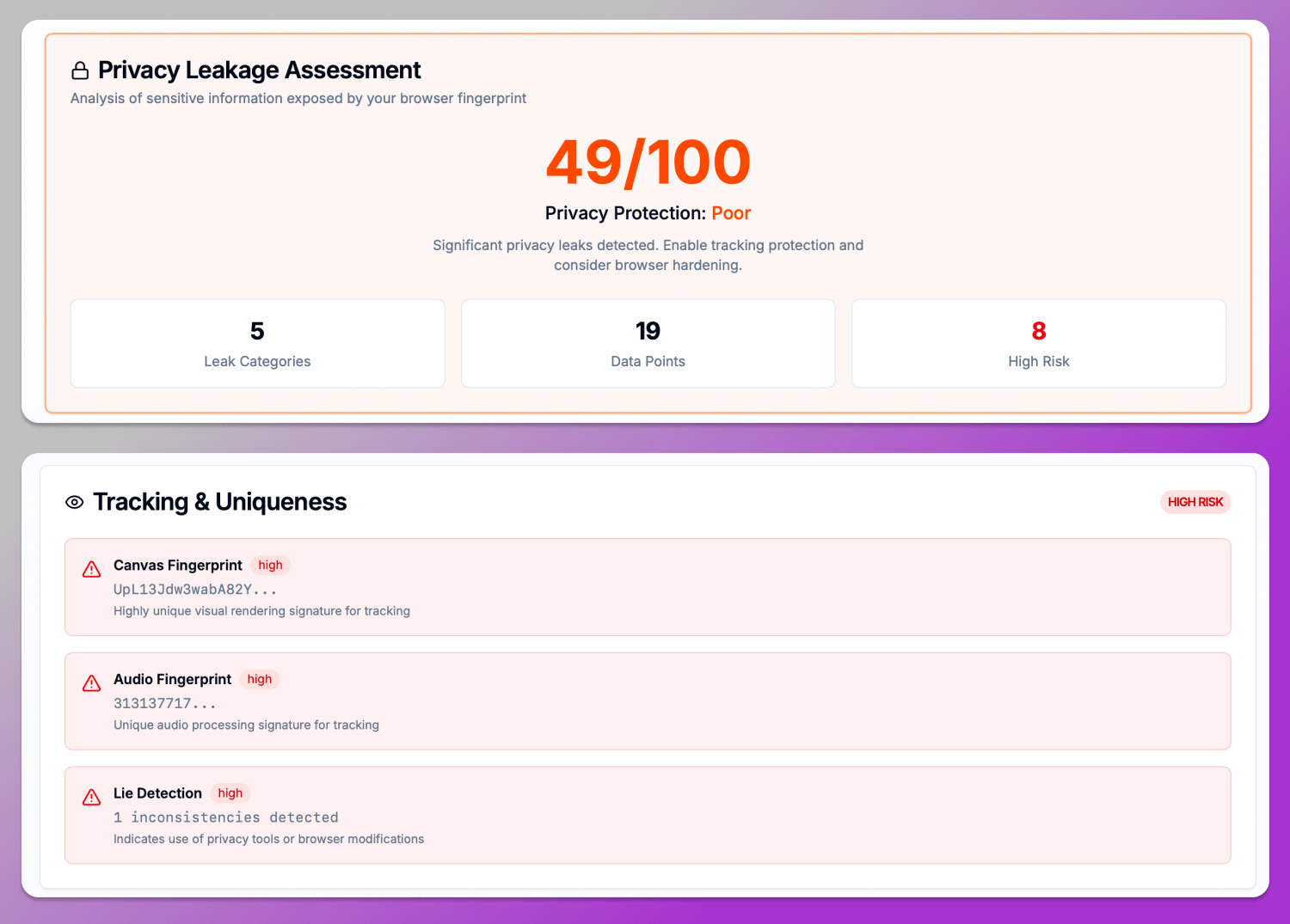Screen dimensions: 1290x924
Task: Click the Tracking & Uniqueness section heading
Action: click(x=219, y=502)
